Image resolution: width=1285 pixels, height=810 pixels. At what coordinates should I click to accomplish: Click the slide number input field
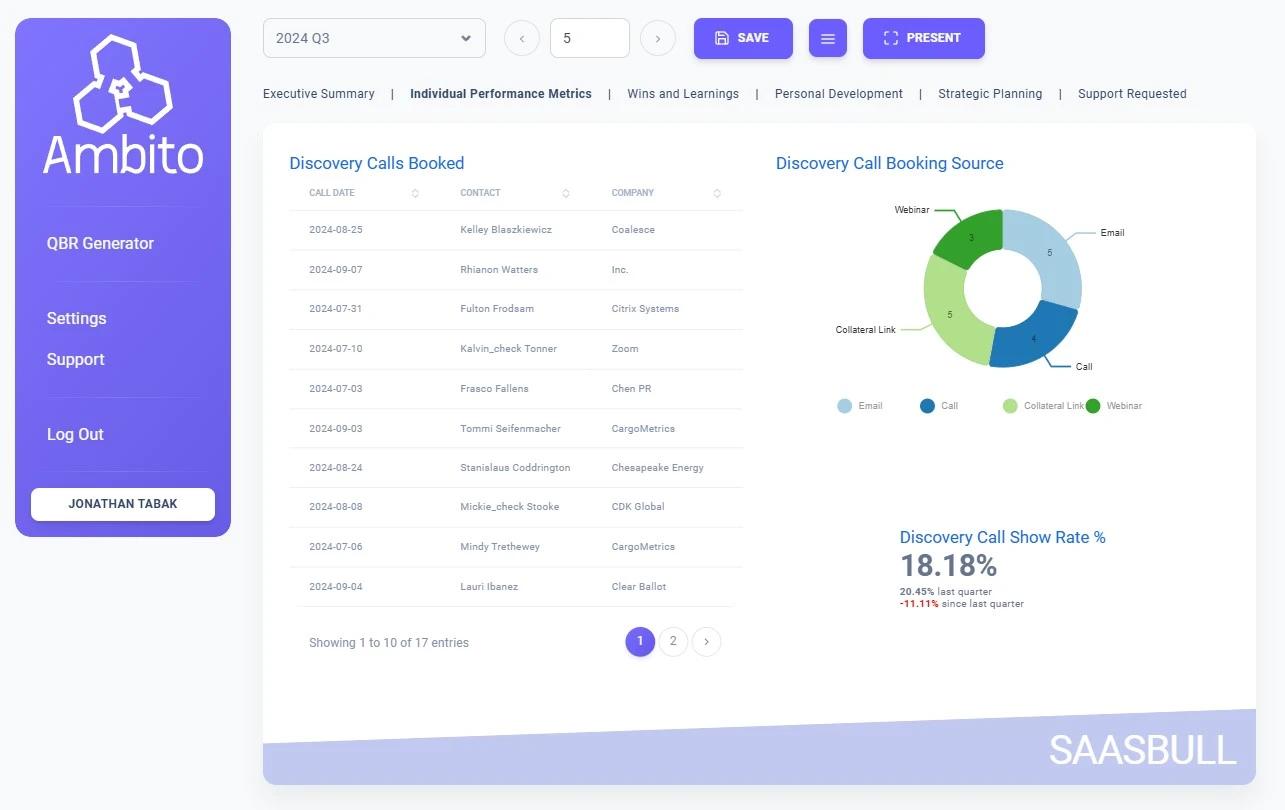(589, 38)
